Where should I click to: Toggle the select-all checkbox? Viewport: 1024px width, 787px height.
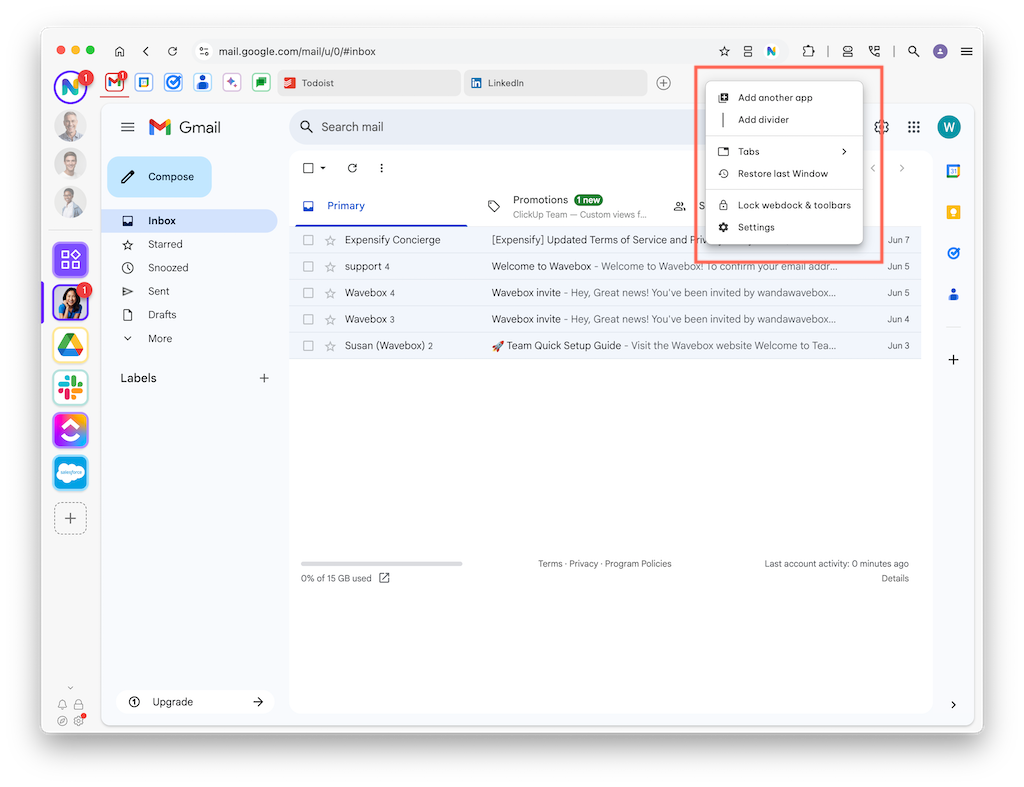click(308, 168)
